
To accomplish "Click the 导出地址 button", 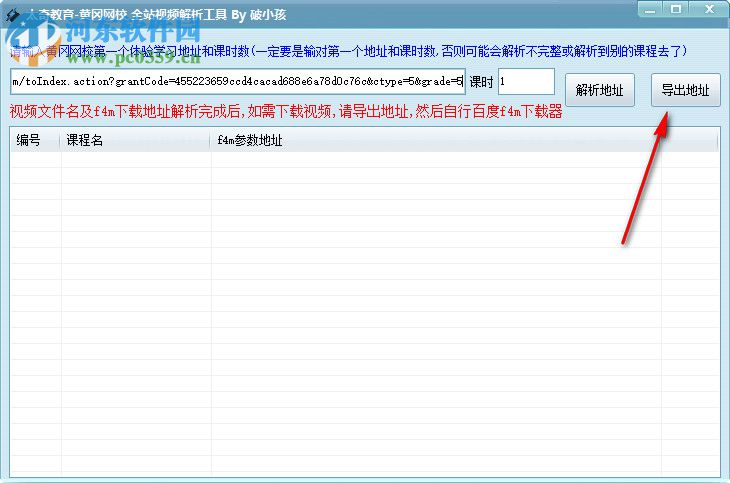I will (685, 90).
